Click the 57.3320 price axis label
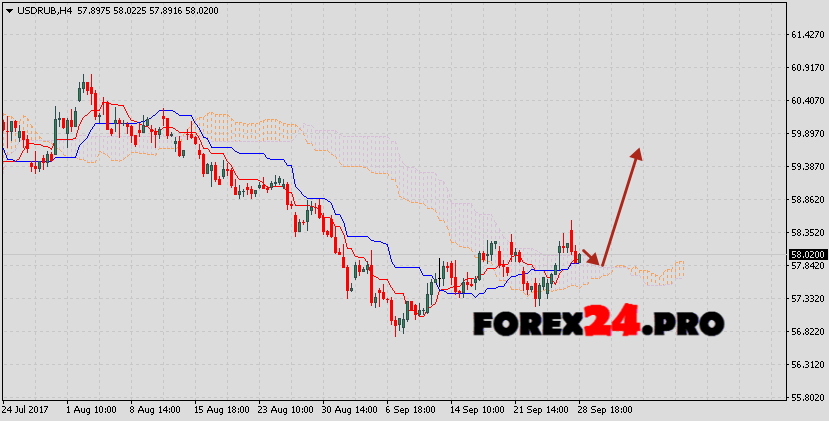 click(x=806, y=299)
